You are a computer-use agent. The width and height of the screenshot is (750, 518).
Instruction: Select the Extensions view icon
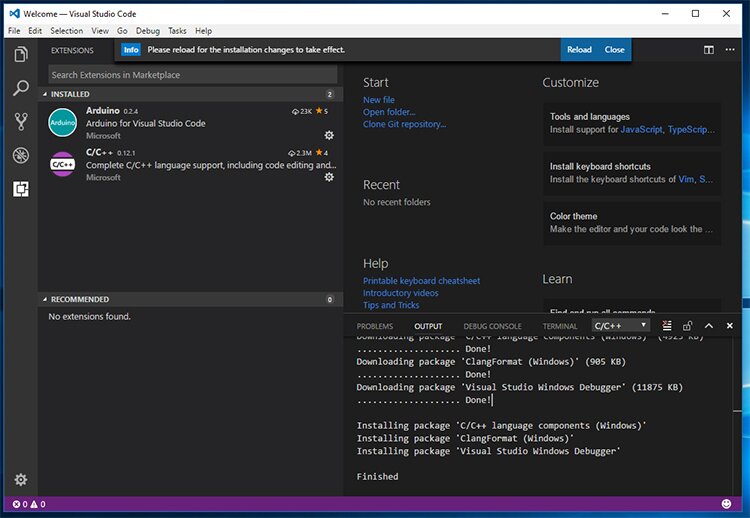pos(21,189)
